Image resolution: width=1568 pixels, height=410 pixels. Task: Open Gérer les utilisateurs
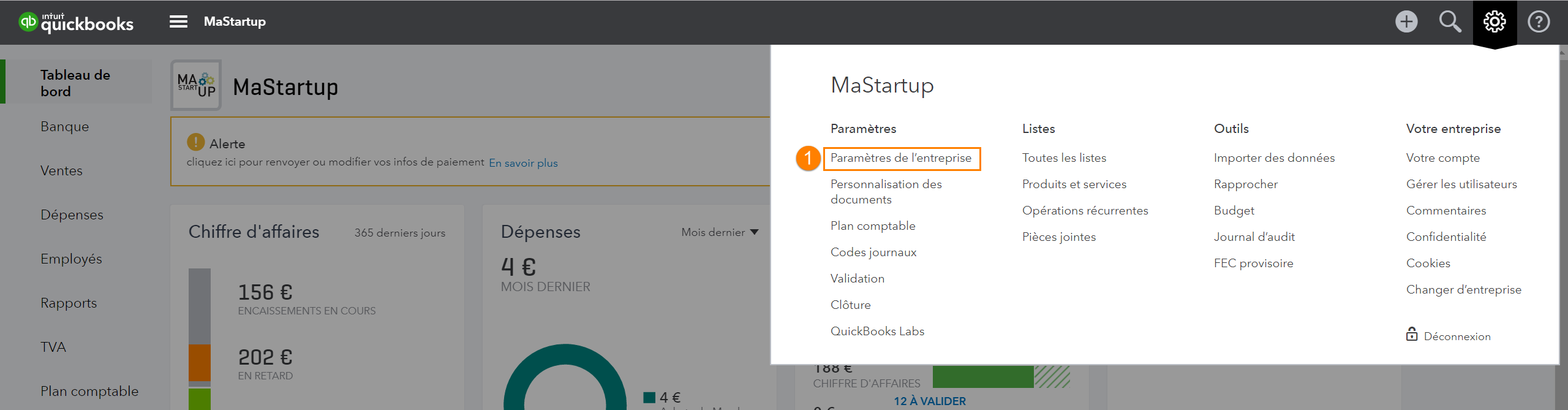1461,184
